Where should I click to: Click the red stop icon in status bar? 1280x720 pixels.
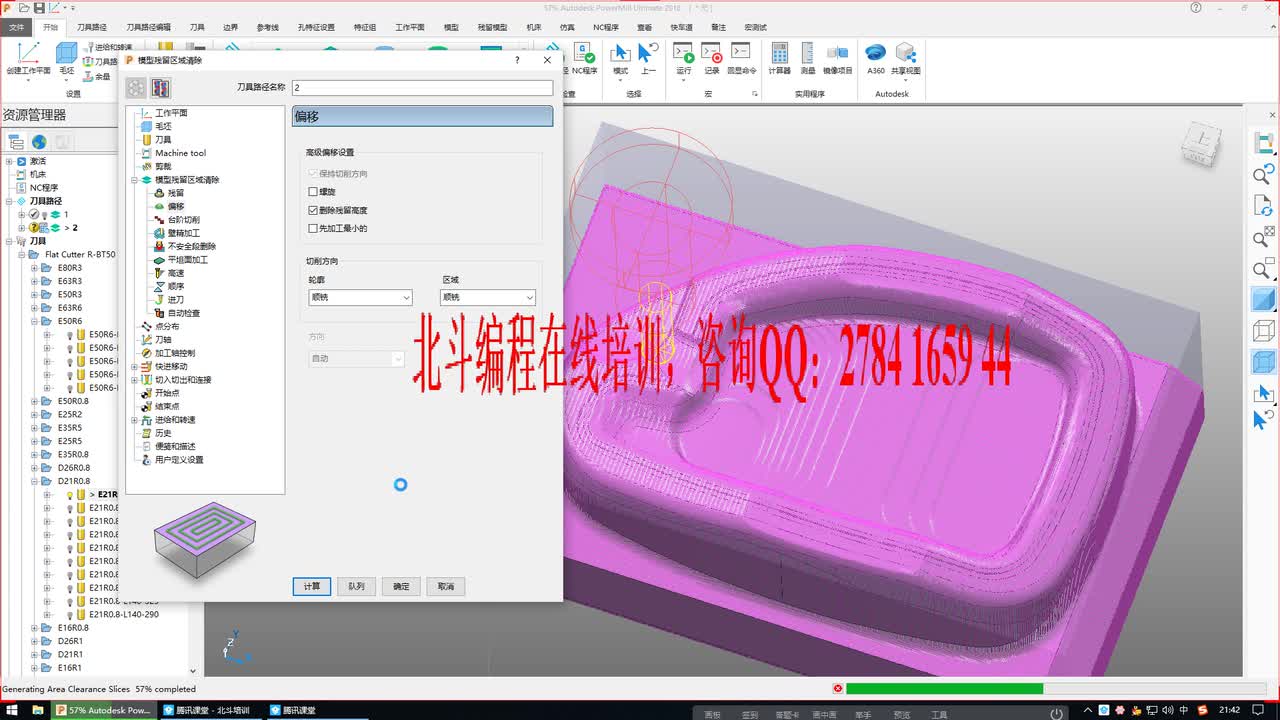[838, 688]
